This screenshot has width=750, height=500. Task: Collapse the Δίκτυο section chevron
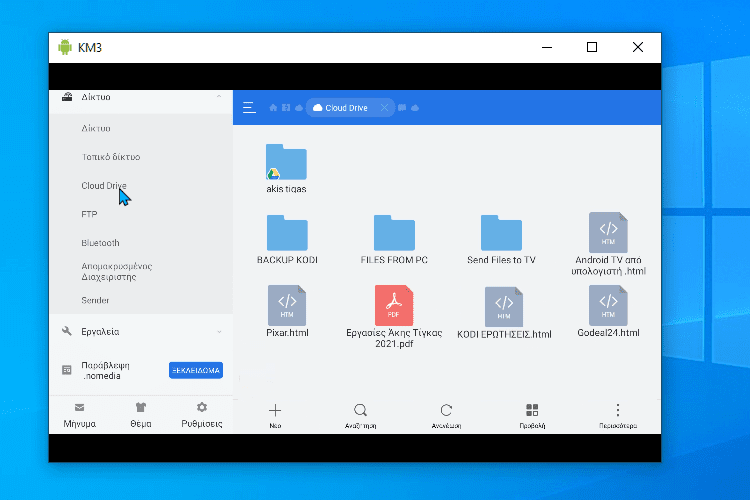[219, 97]
